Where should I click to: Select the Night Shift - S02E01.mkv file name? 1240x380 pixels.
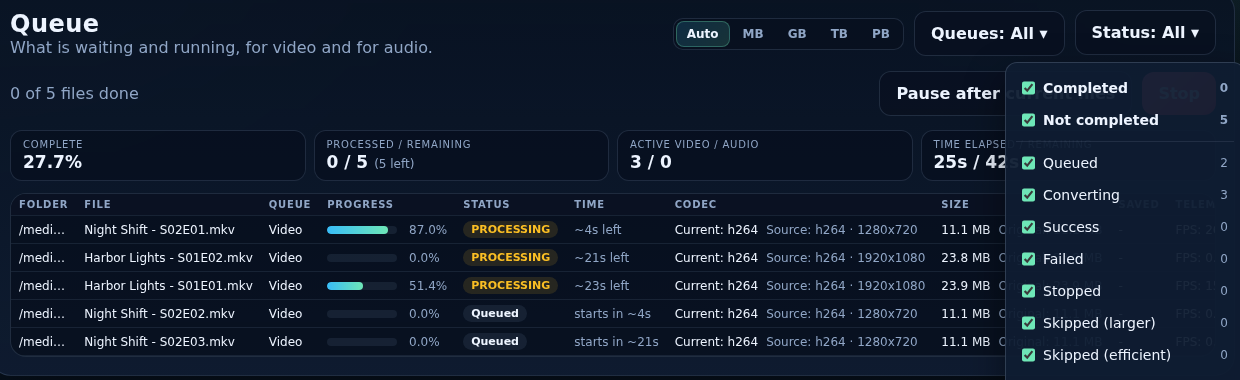pos(160,230)
